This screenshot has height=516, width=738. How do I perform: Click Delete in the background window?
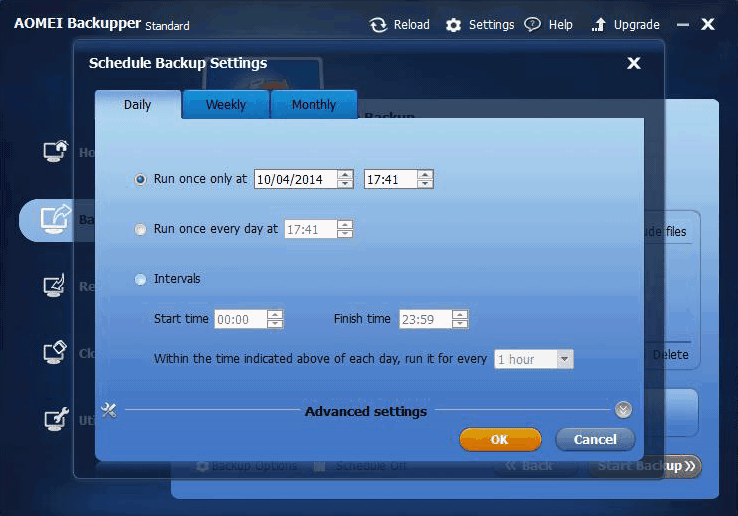(x=671, y=355)
